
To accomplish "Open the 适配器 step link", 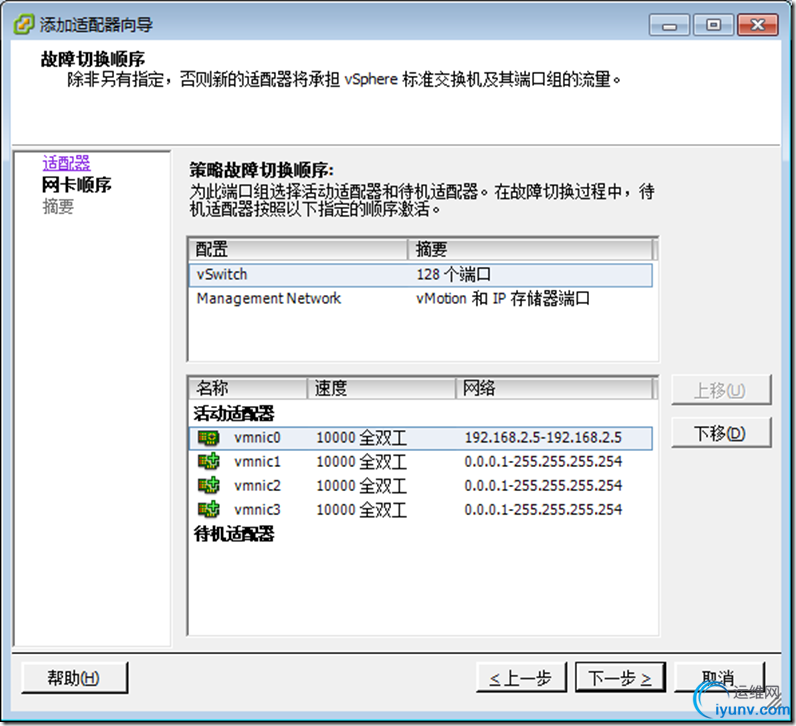I will [66, 163].
